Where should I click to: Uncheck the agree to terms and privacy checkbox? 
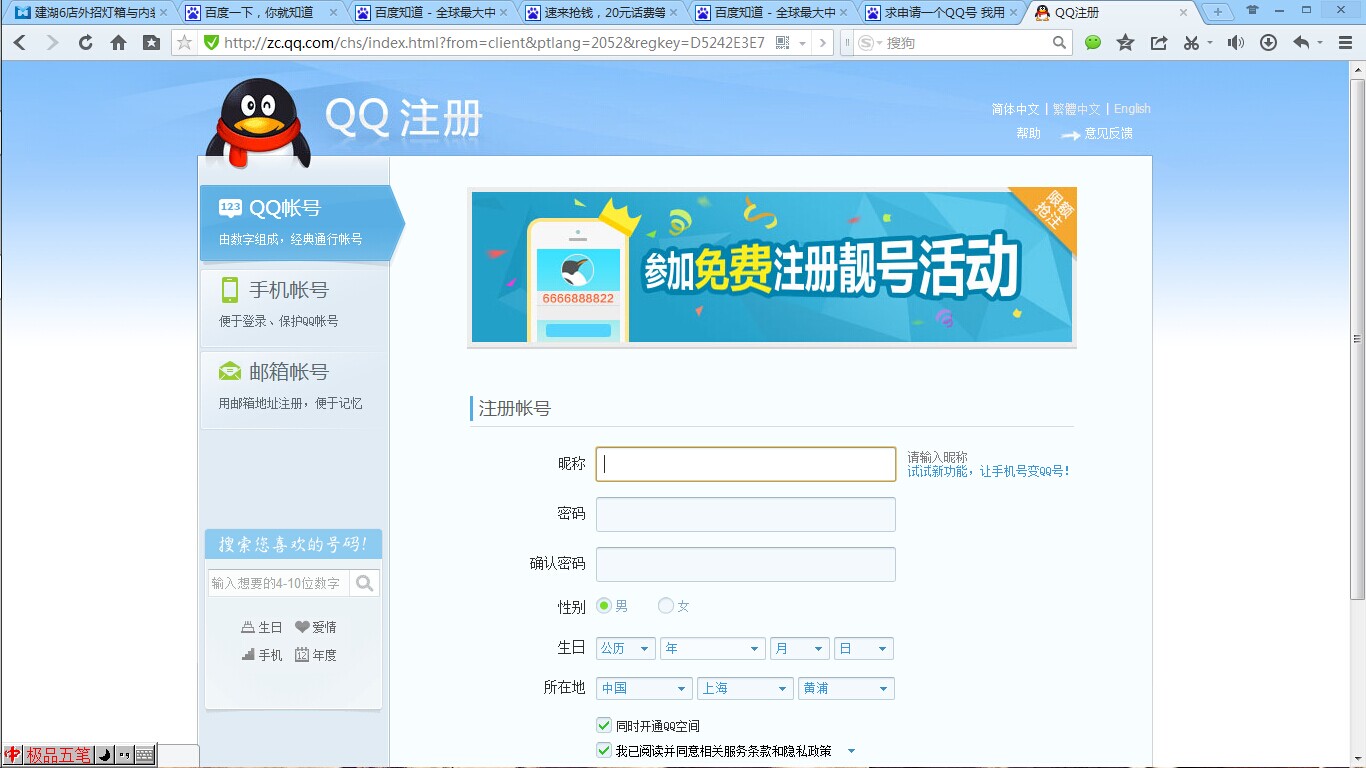pyautogui.click(x=604, y=750)
